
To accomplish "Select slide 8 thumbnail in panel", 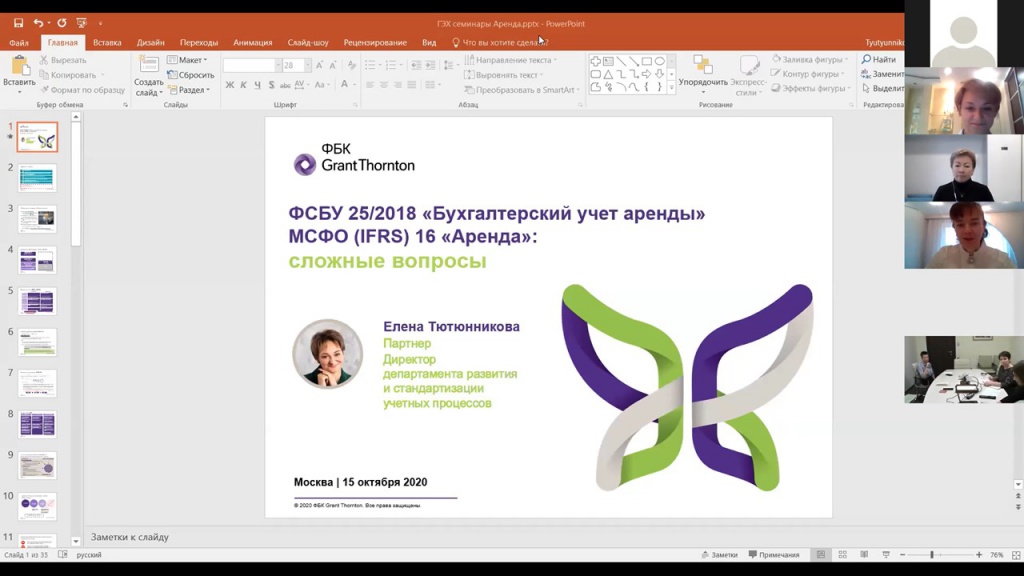I will pyautogui.click(x=37, y=424).
